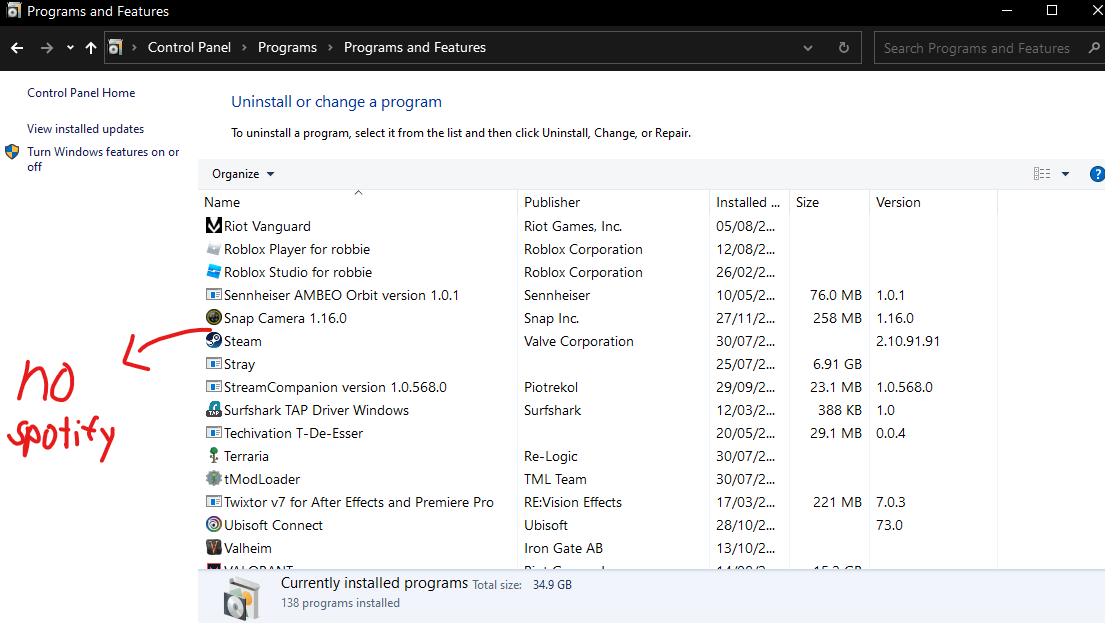
Task: Click the Stray program icon
Action: 214,364
